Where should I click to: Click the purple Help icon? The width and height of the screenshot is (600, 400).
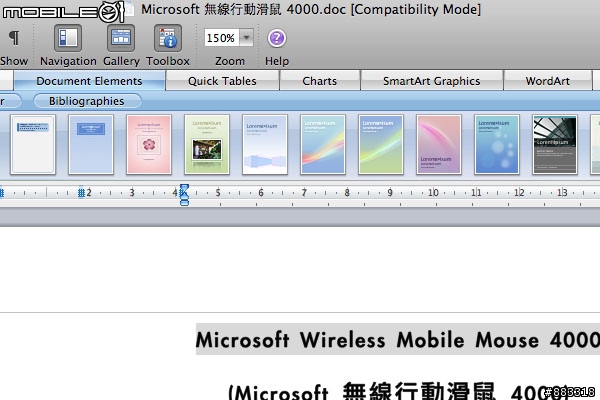[x=277, y=38]
